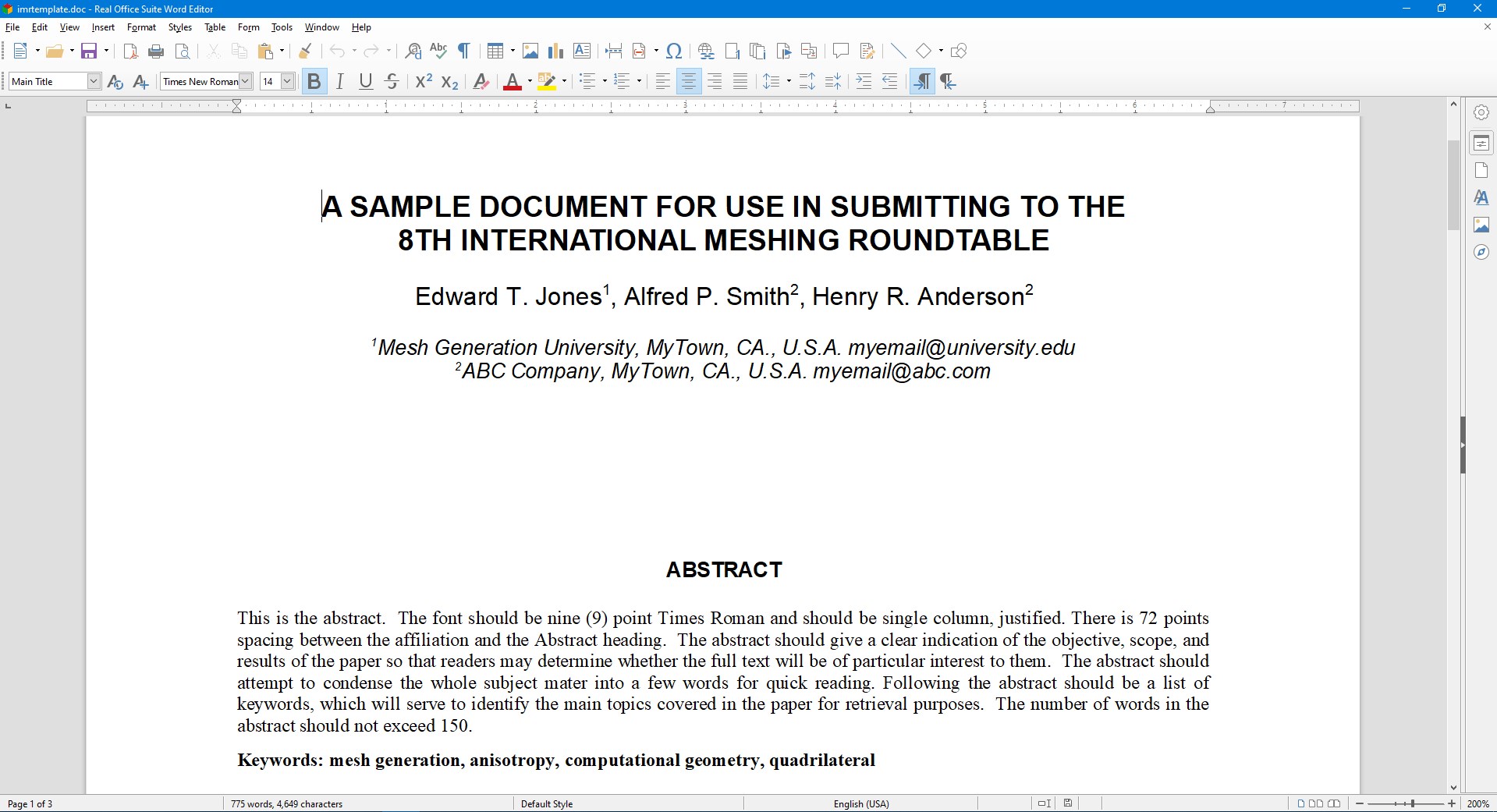Click the word count status field

point(286,803)
